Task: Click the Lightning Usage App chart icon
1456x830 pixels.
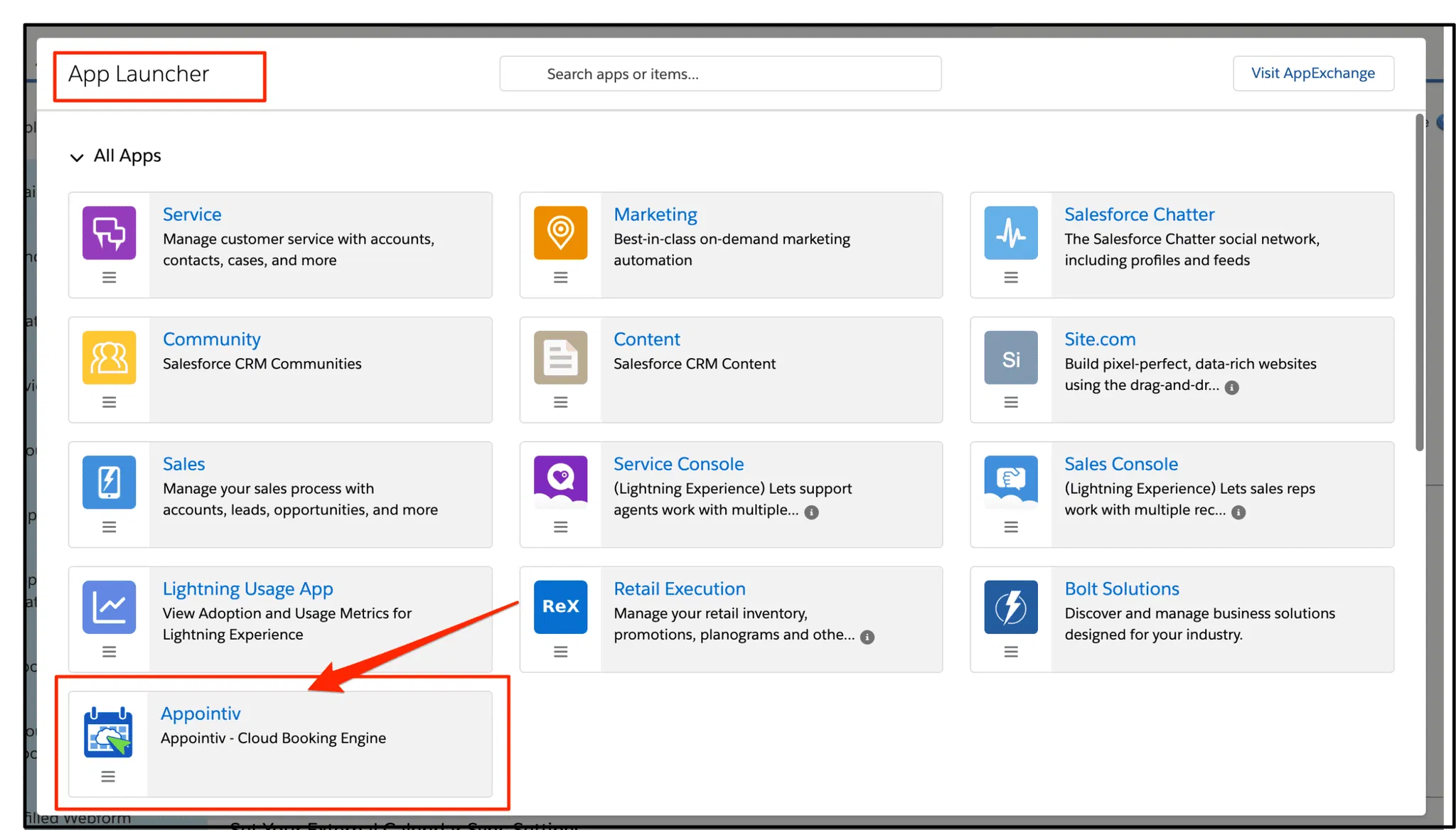Action: click(x=109, y=607)
